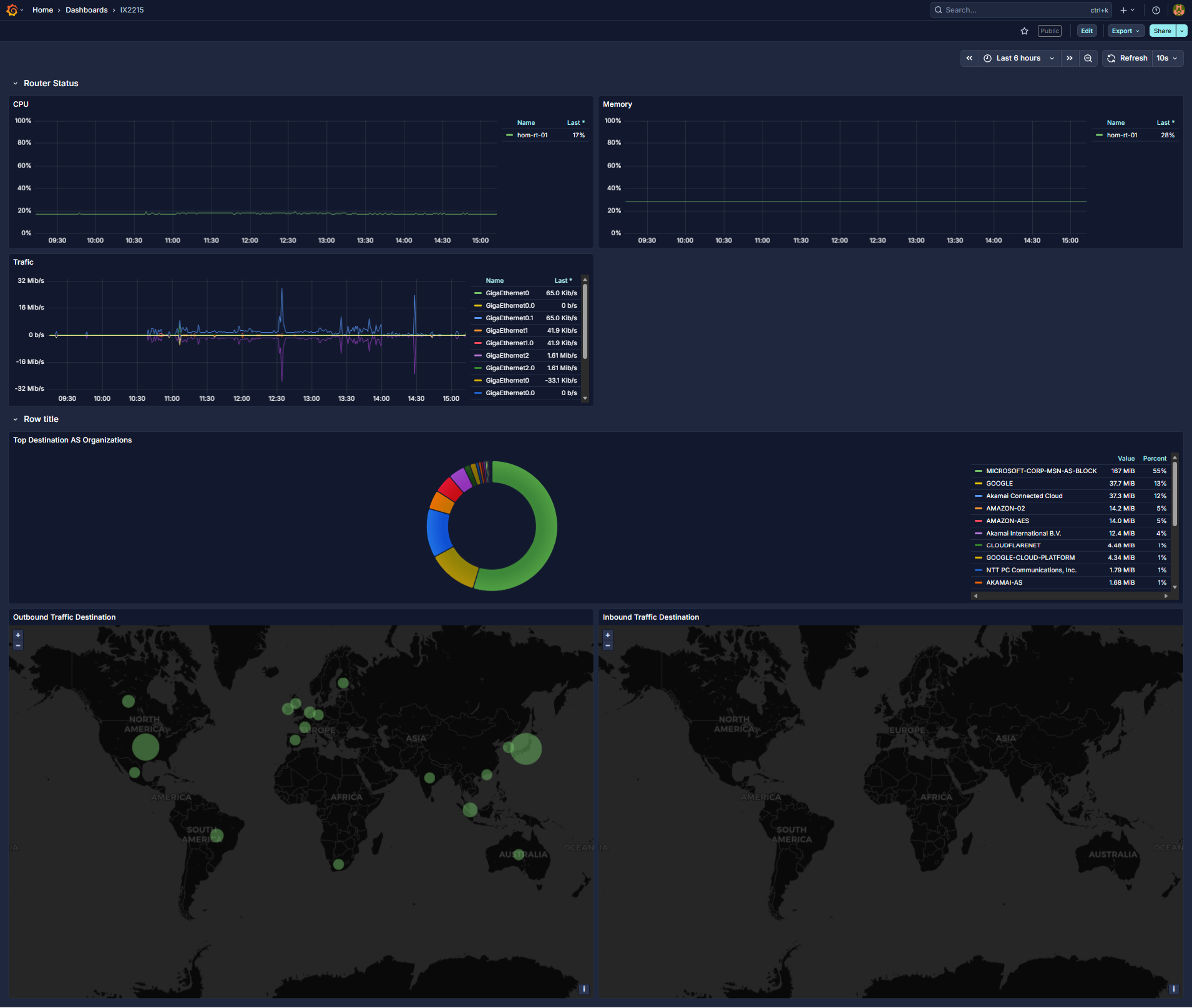This screenshot has width=1192, height=1008.
Task: Open the Grafana home logo menu
Action: coord(13,9)
